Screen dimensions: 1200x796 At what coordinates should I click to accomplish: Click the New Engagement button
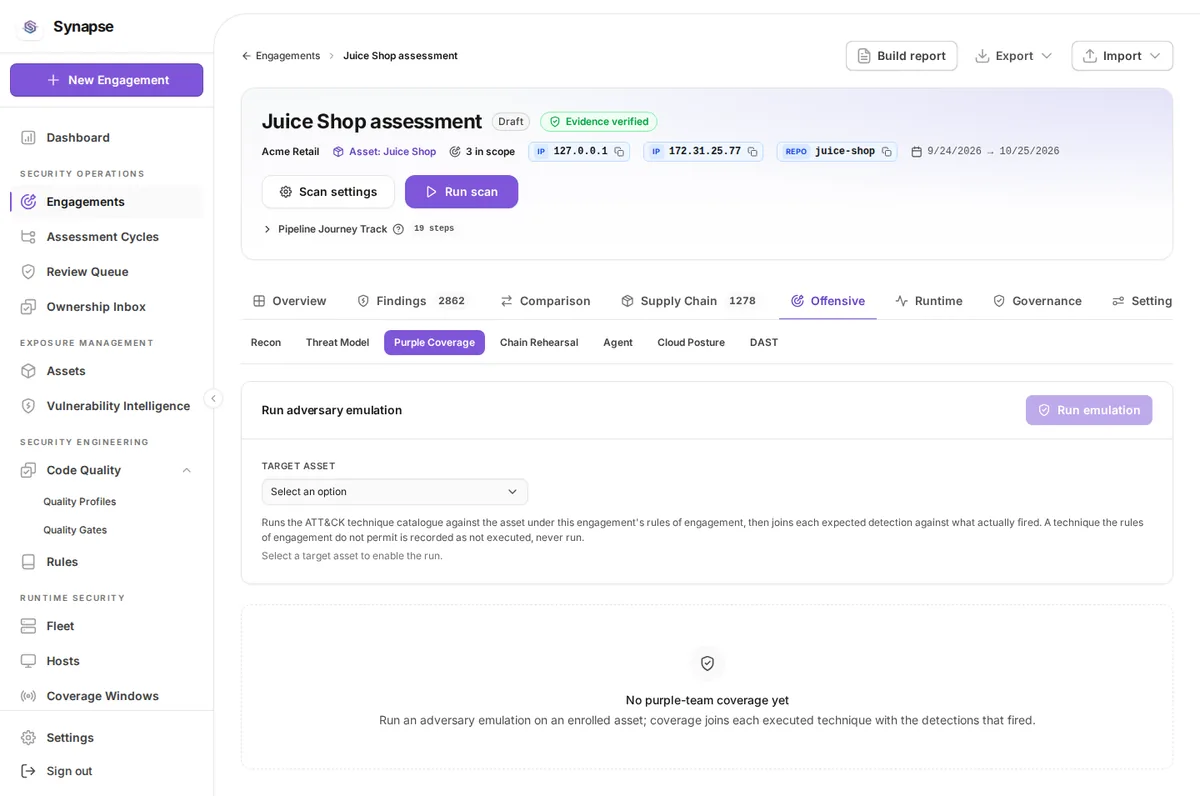point(107,80)
